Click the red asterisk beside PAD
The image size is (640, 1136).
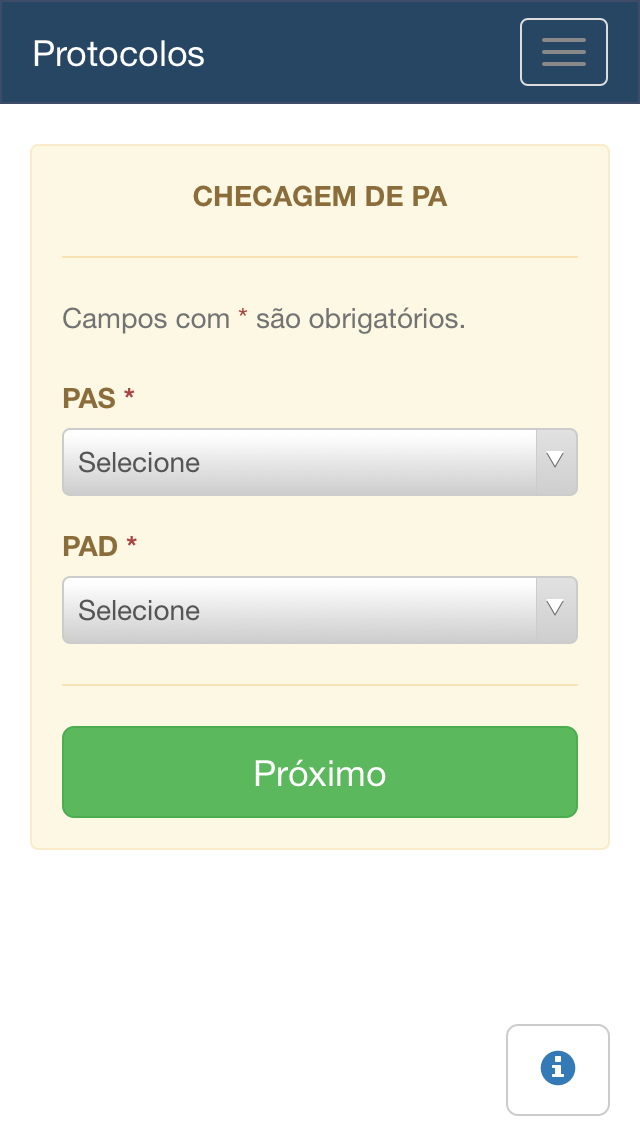[x=131, y=543]
